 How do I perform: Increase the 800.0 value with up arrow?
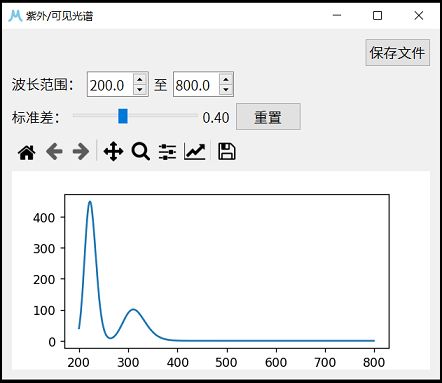click(x=226, y=79)
